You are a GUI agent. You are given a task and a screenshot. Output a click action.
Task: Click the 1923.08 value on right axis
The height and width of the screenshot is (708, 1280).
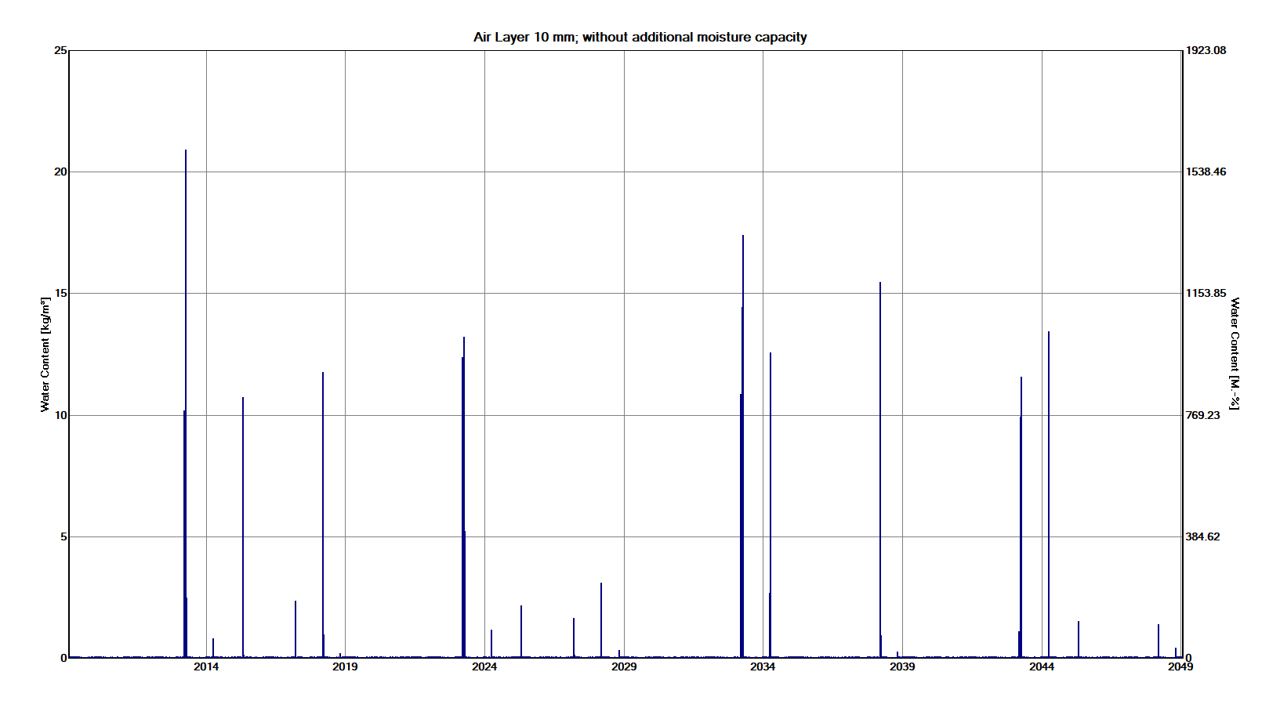point(1205,50)
